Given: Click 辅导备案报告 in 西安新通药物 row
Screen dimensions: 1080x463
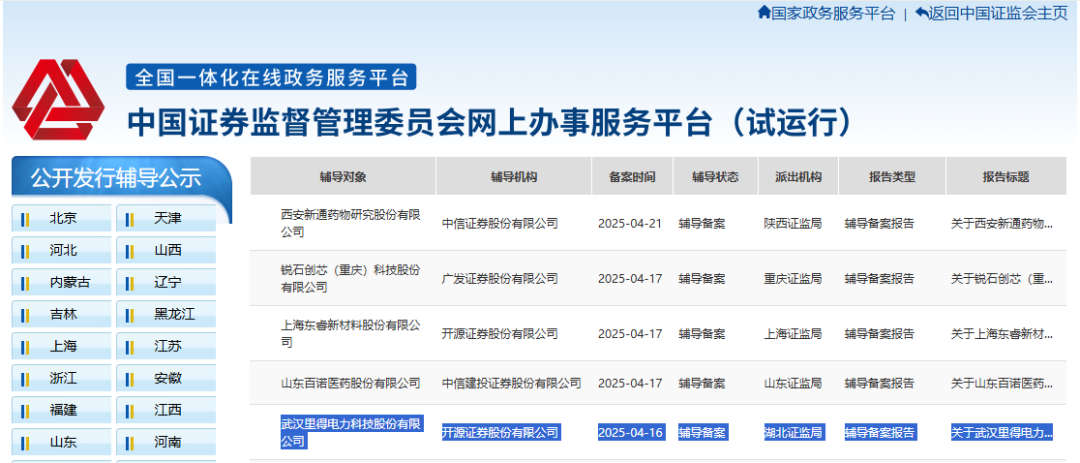Looking at the screenshot, I should (x=880, y=223).
